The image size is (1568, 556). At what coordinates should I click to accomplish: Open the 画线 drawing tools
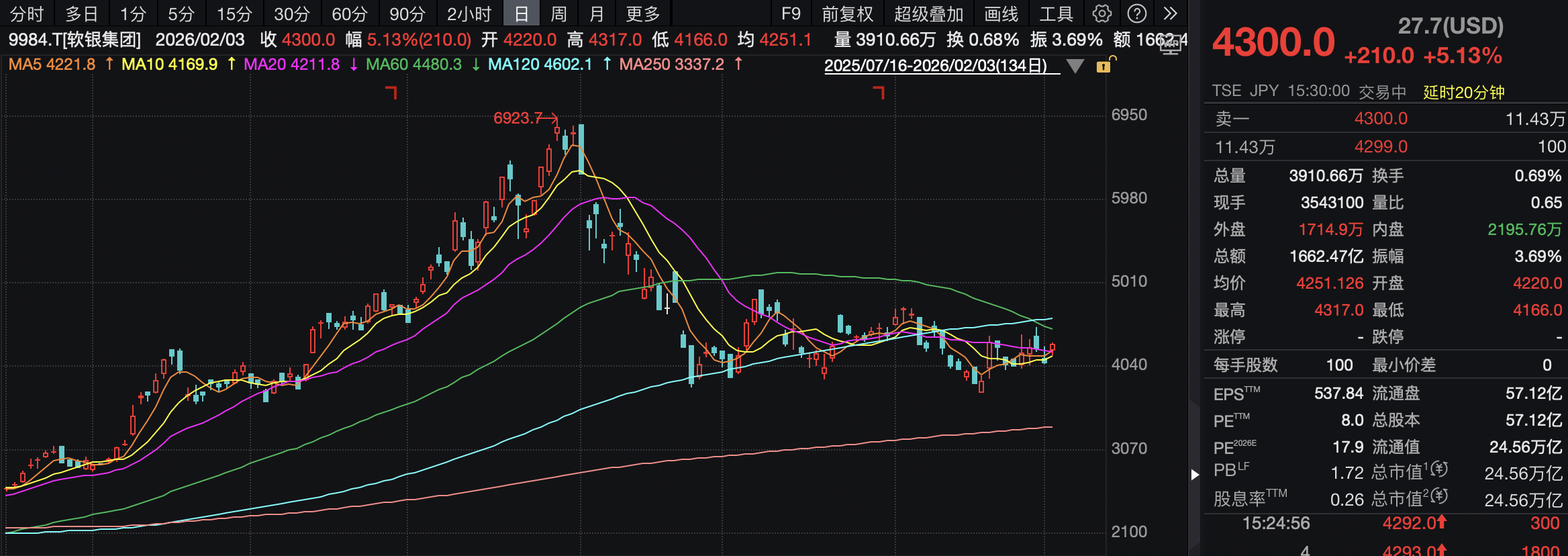pyautogui.click(x=1001, y=13)
